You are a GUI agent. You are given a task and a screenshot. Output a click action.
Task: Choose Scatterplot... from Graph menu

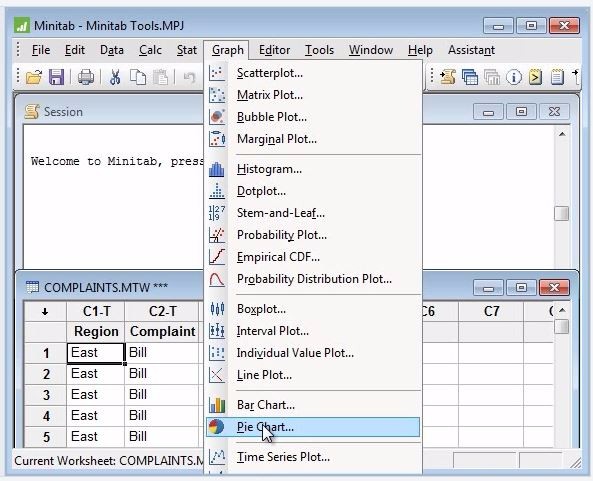[x=314, y=73]
